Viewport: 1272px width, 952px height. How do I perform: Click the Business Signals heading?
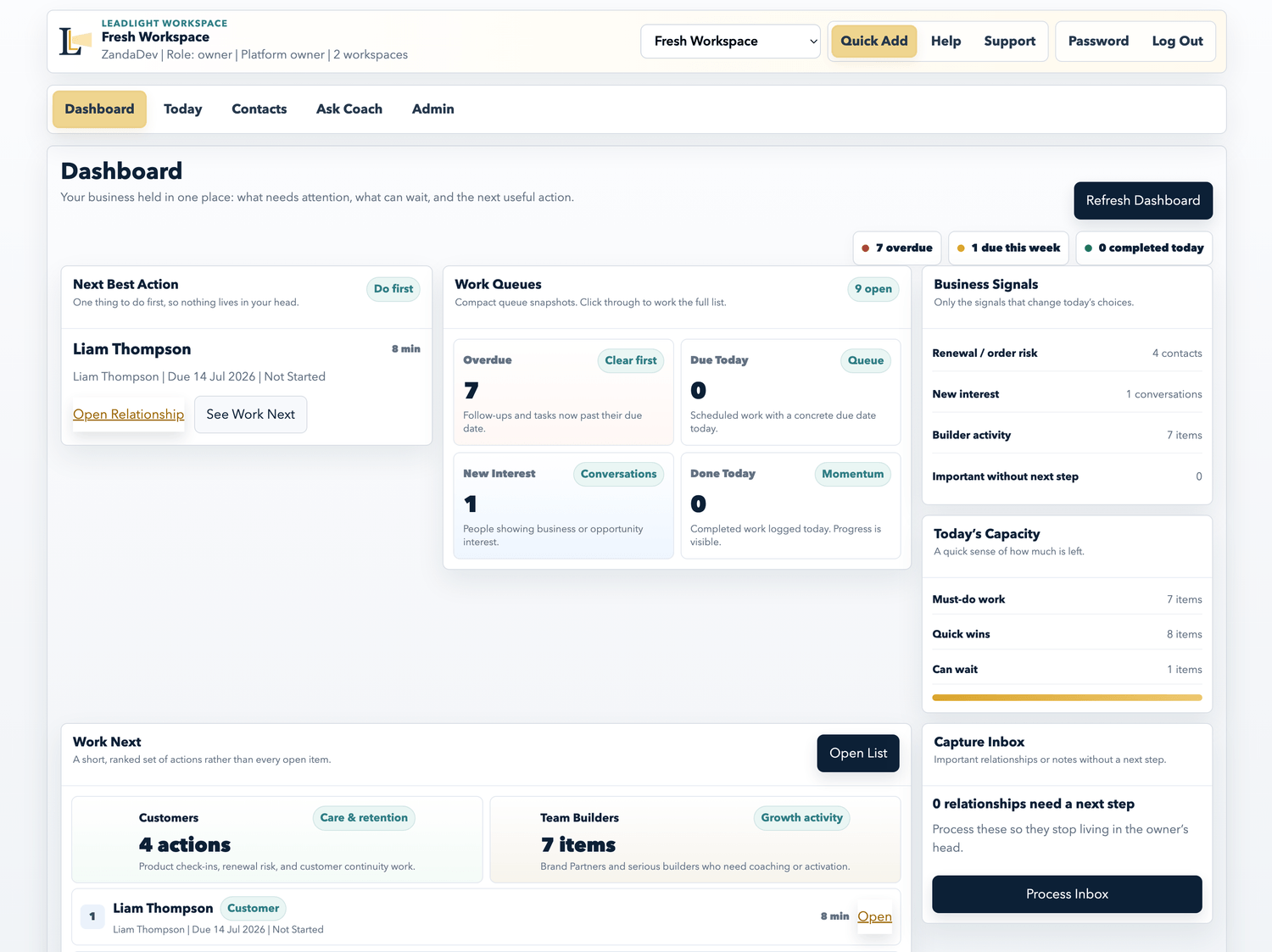pos(985,284)
